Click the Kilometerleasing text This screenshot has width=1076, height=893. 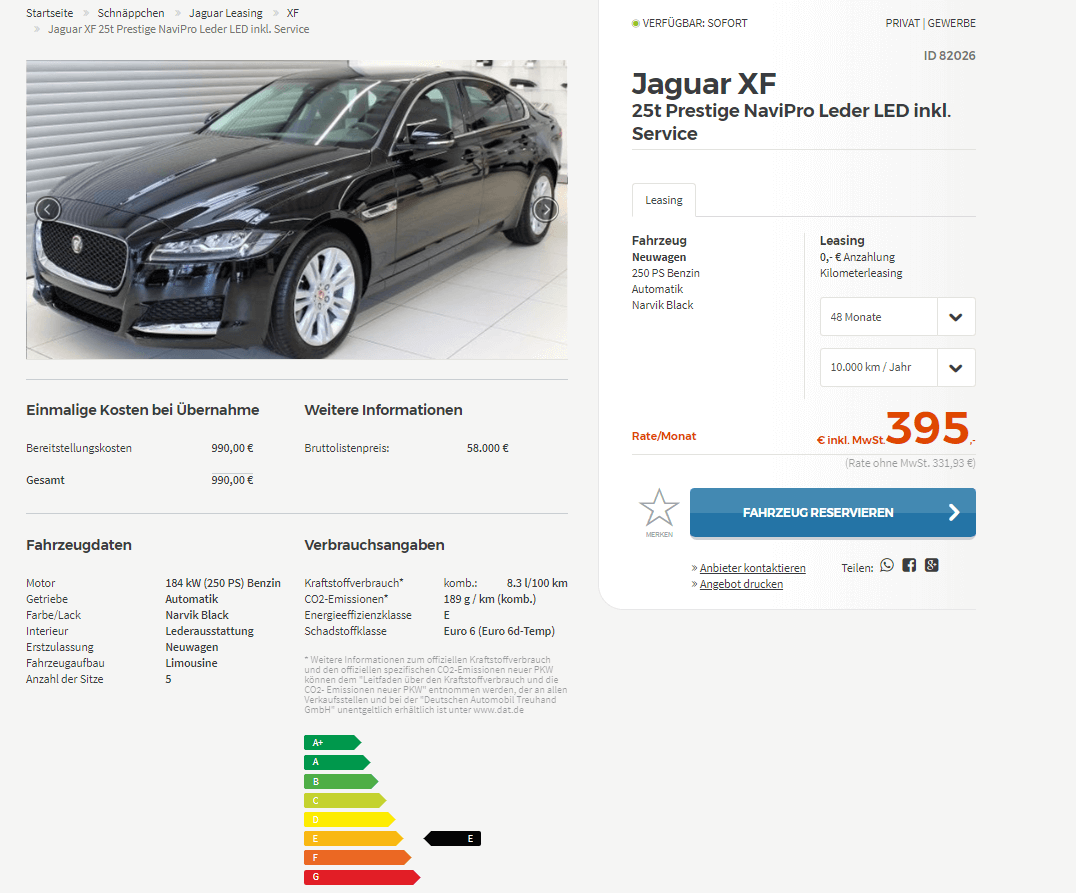(861, 273)
